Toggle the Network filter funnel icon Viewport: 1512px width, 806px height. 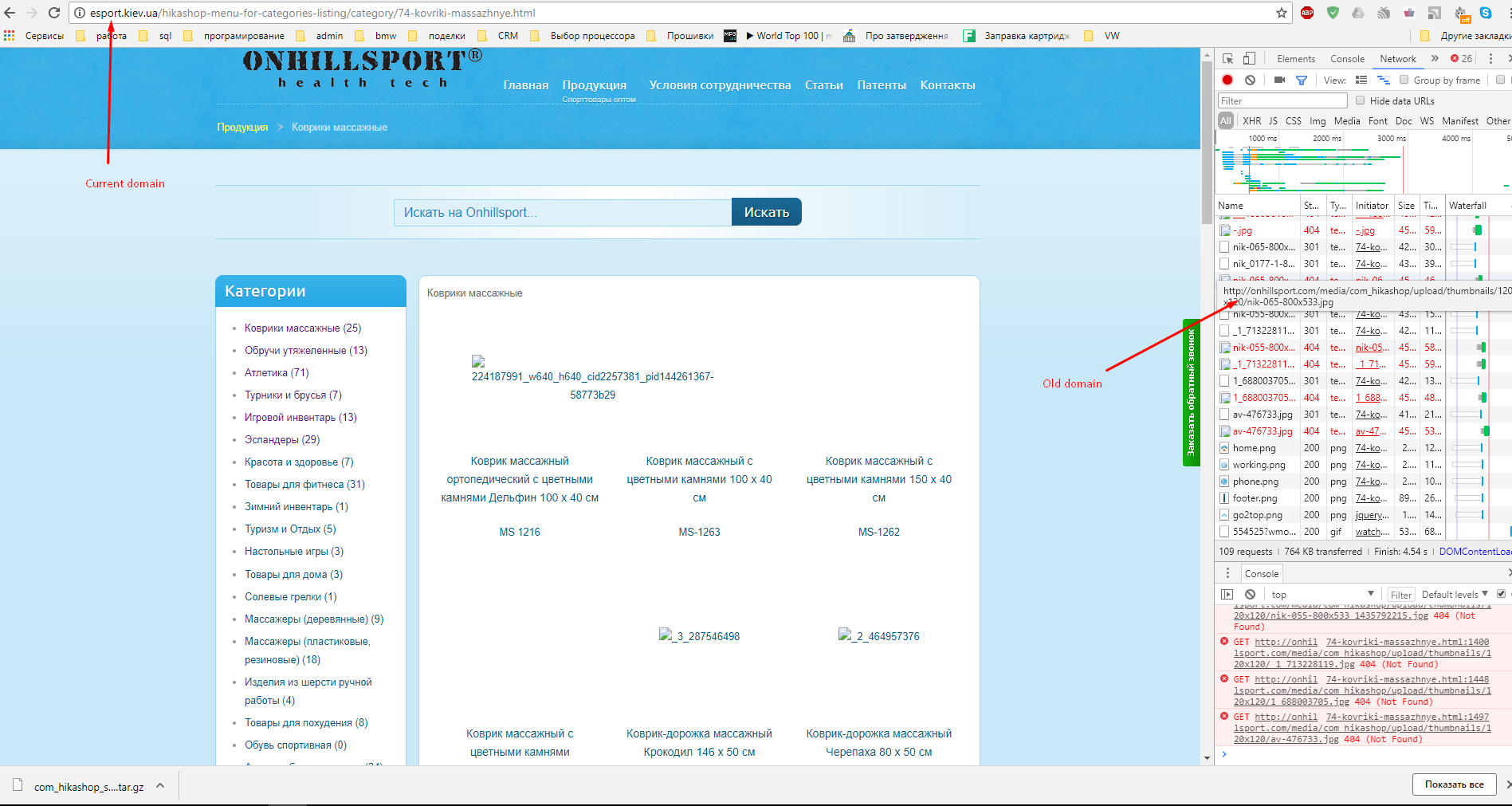[x=1302, y=80]
